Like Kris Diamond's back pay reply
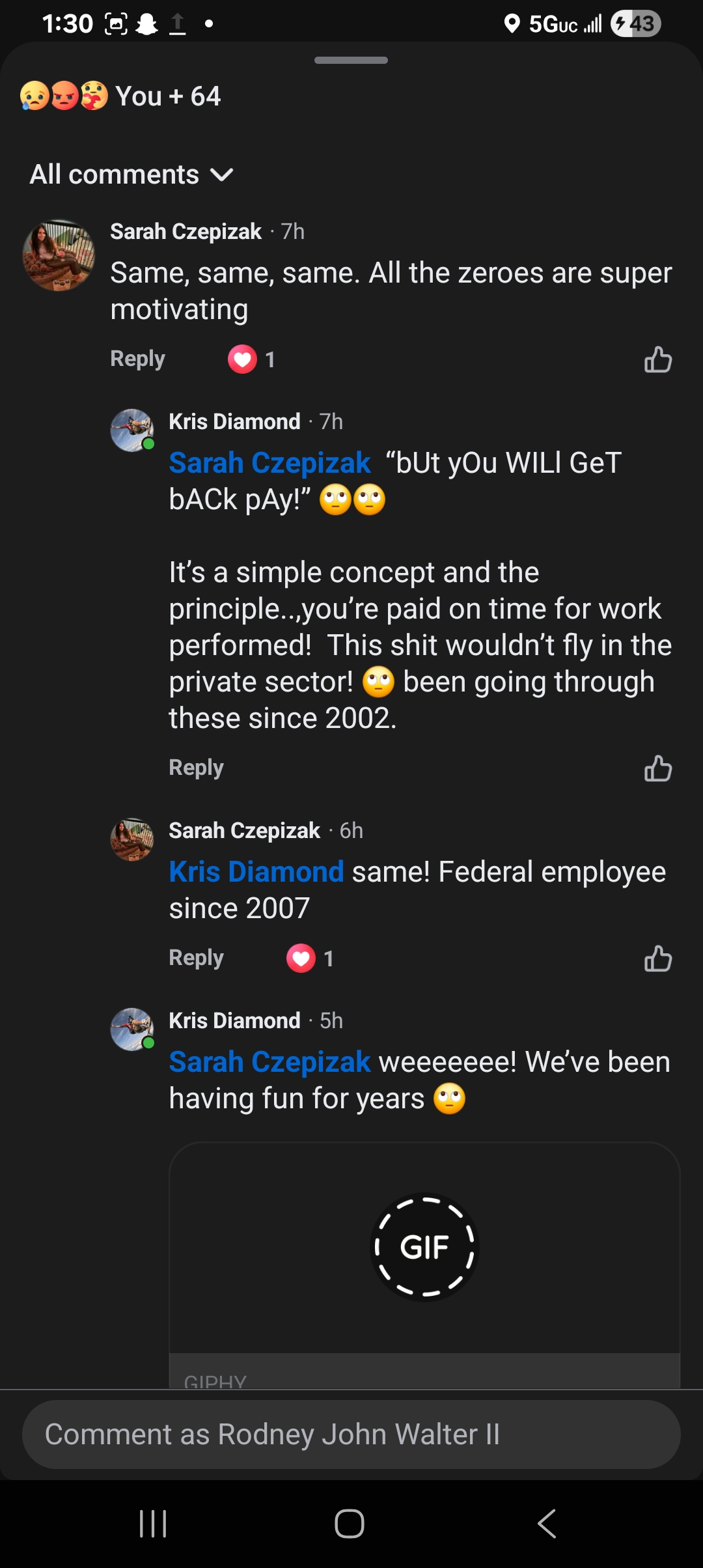This screenshot has width=703, height=1568. pyautogui.click(x=657, y=768)
